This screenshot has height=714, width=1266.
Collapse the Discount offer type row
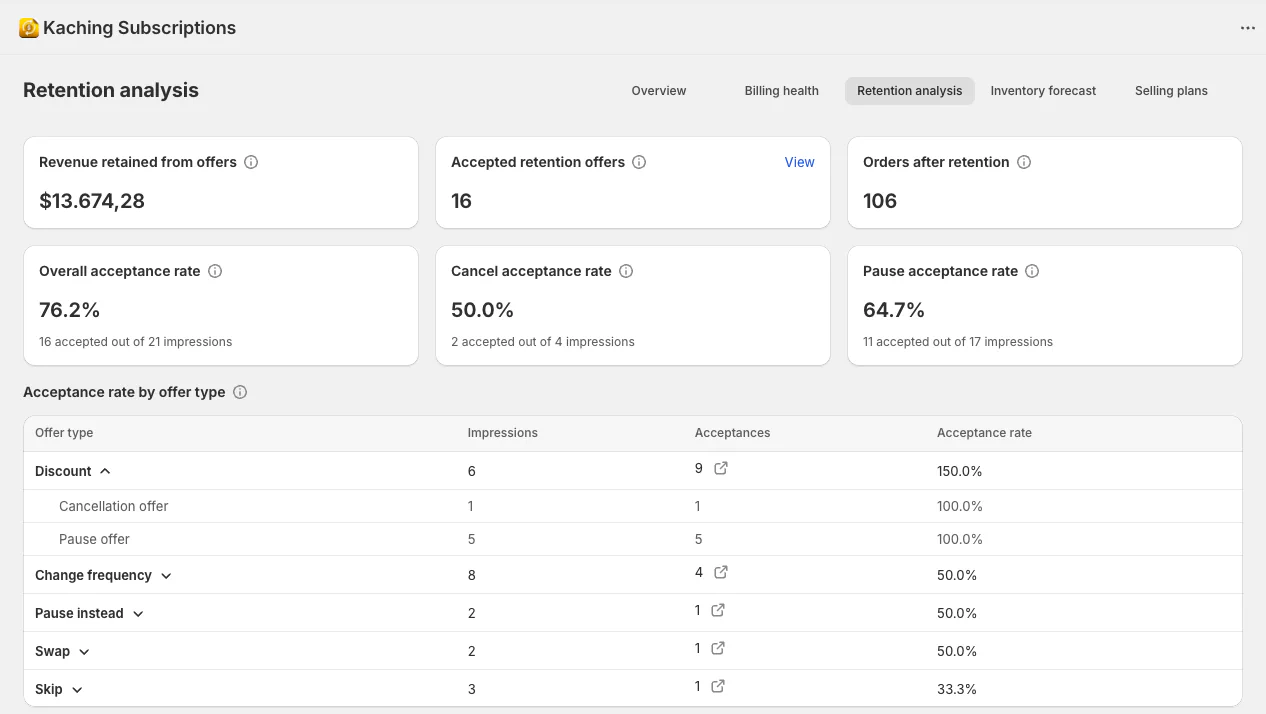click(105, 471)
